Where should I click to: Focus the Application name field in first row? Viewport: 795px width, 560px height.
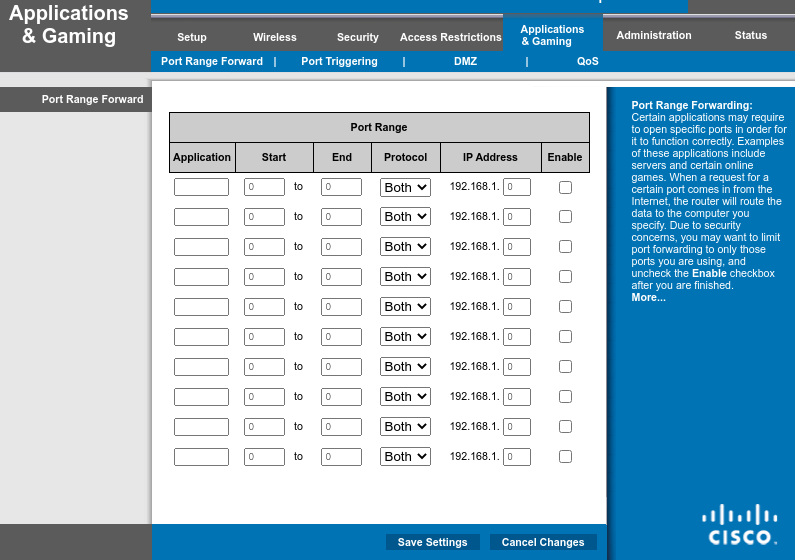click(x=201, y=187)
